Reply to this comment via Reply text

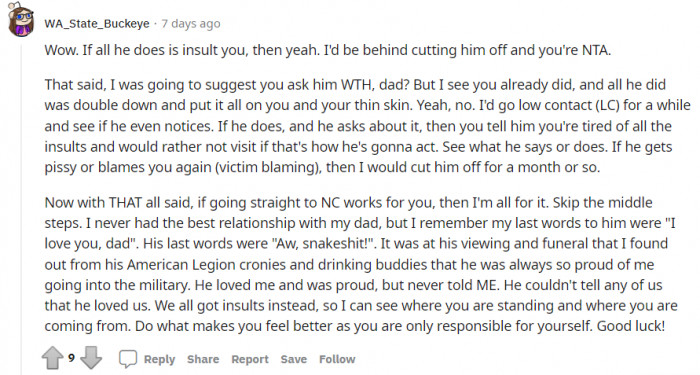pos(159,359)
